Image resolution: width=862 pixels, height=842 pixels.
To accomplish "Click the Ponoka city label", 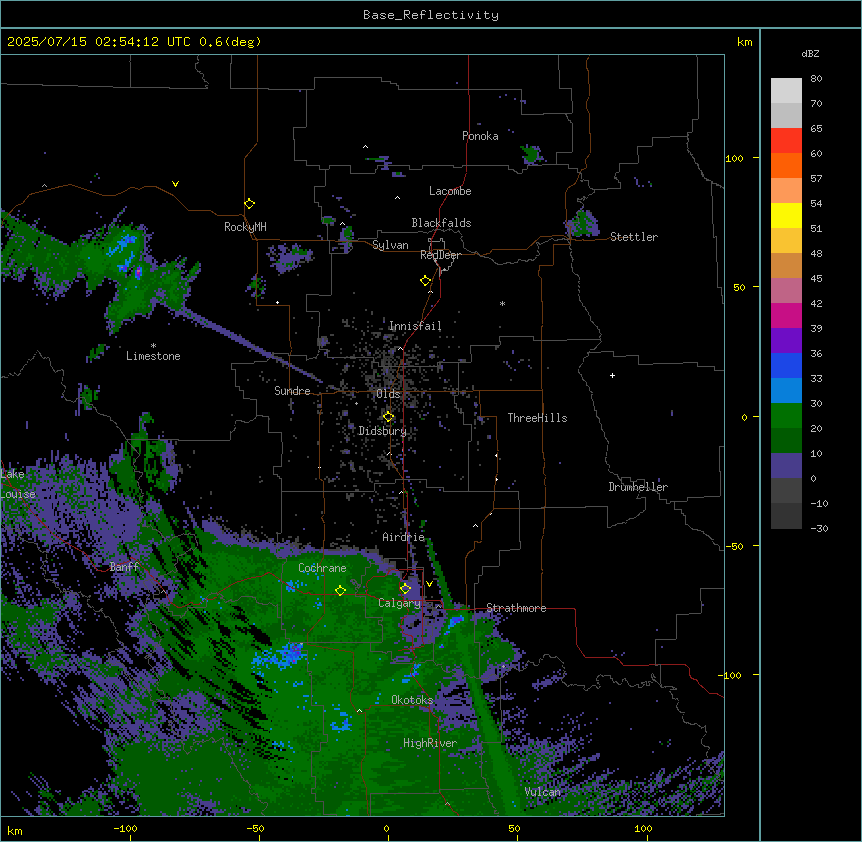I will (480, 136).
